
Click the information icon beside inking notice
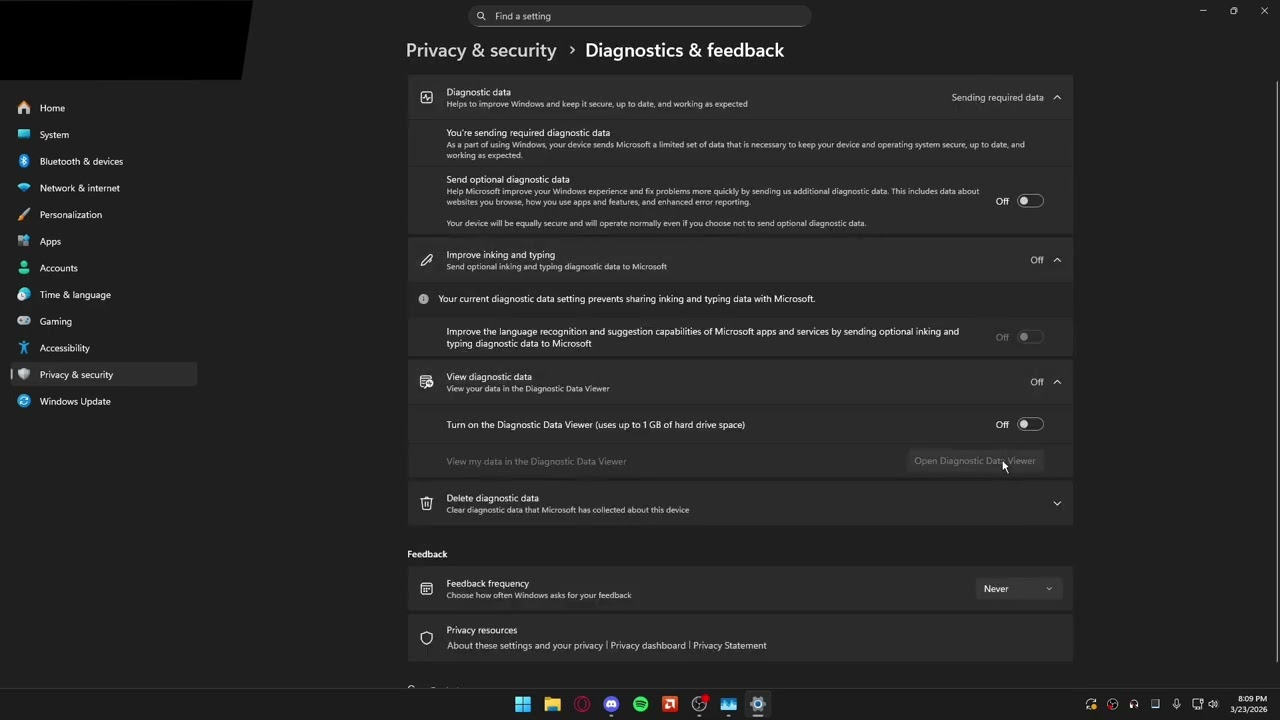coord(424,299)
